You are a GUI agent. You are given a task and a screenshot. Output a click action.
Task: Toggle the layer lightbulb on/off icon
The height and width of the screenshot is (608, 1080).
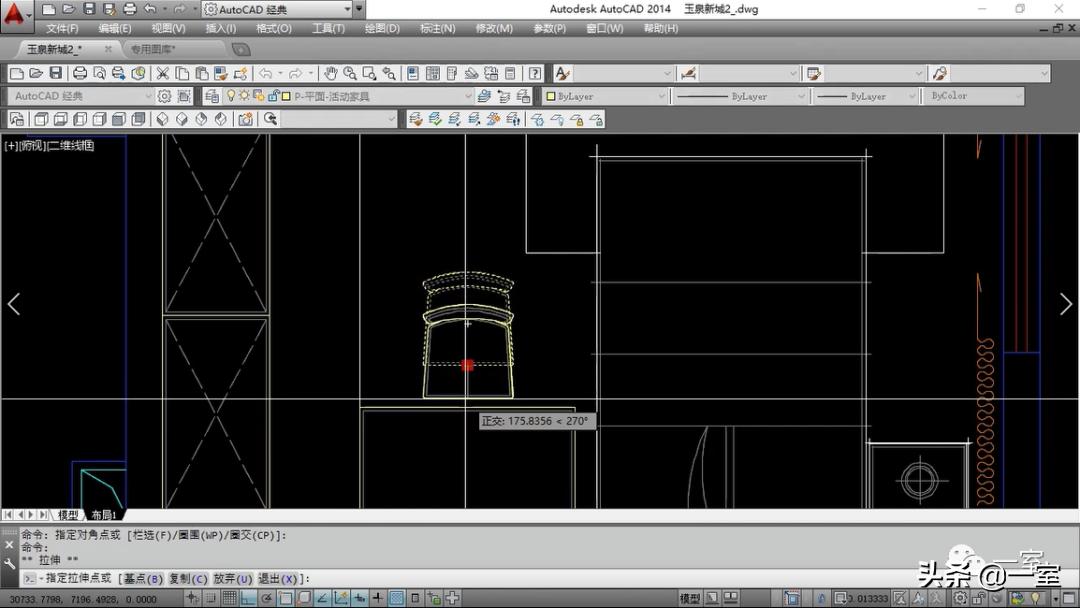[231, 96]
